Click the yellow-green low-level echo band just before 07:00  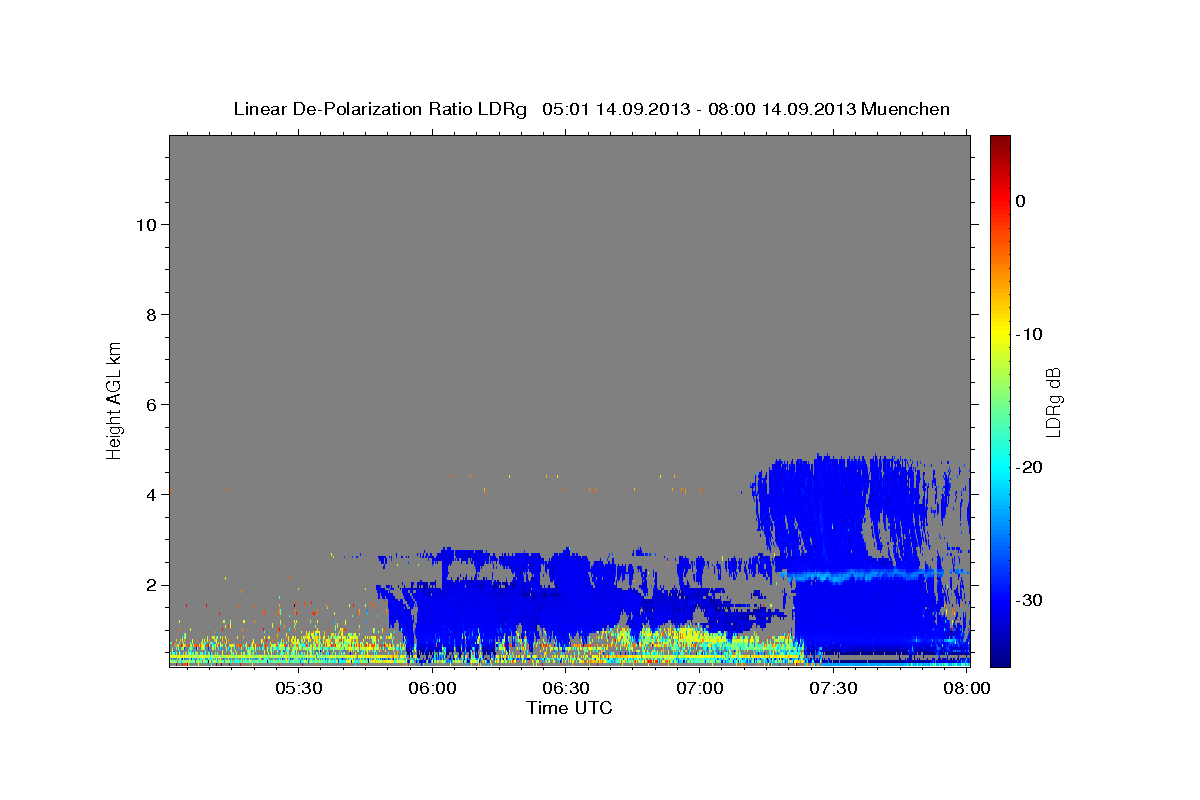680,637
